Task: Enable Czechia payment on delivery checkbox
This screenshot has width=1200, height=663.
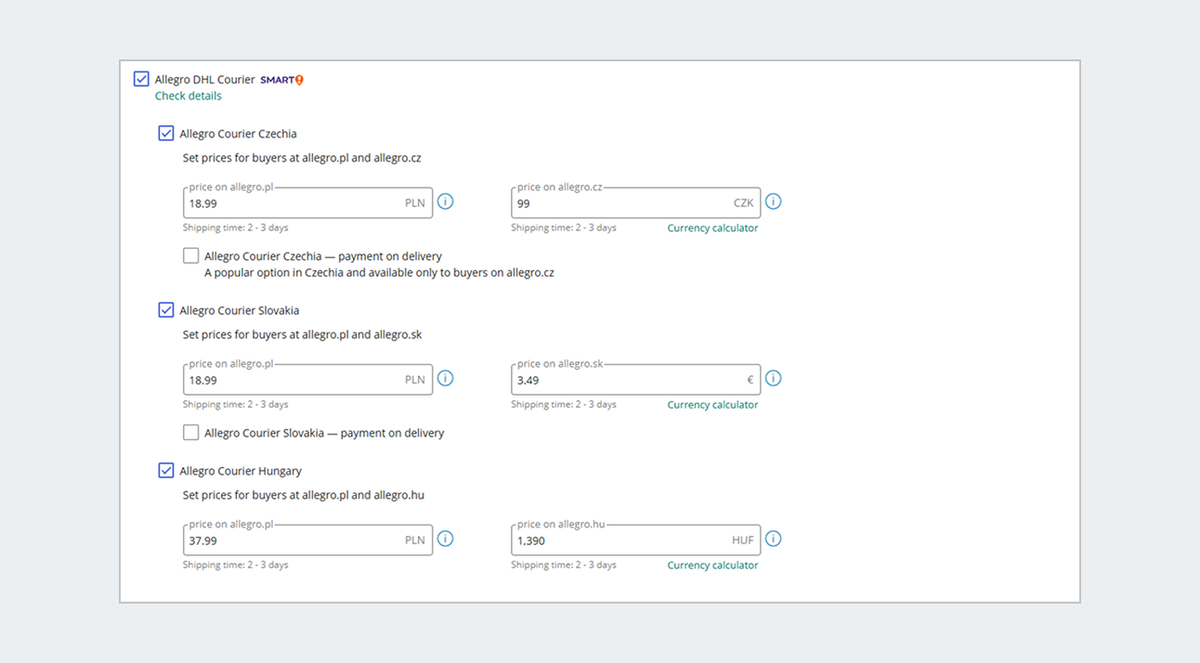Action: coord(191,256)
